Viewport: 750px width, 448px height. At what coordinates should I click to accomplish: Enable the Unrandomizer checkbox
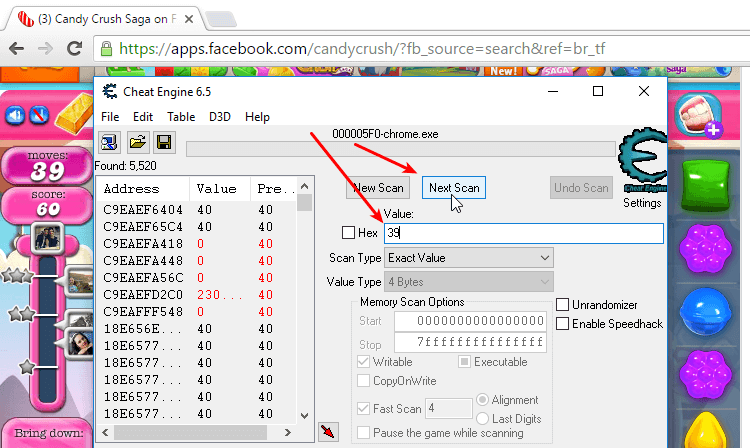pos(562,305)
